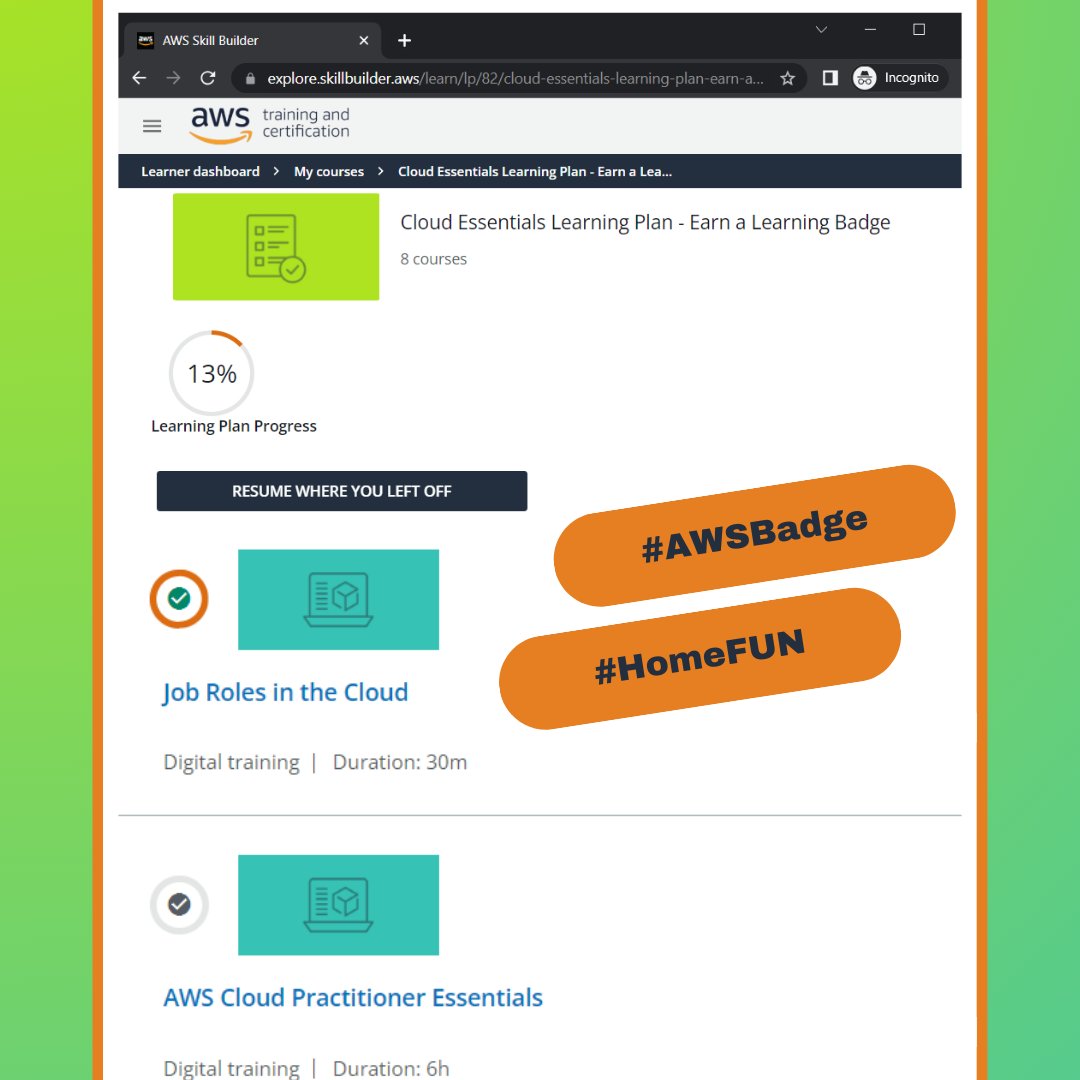The width and height of the screenshot is (1080, 1080).
Task: Open the tab search chevron dropdown
Action: click(x=821, y=30)
